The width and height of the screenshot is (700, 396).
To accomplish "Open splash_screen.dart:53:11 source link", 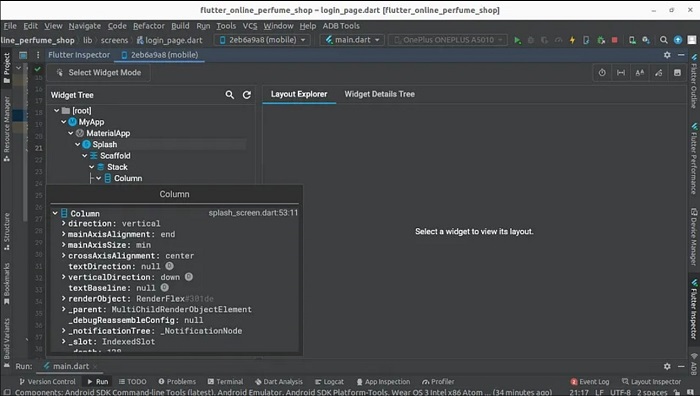I will 253,213.
